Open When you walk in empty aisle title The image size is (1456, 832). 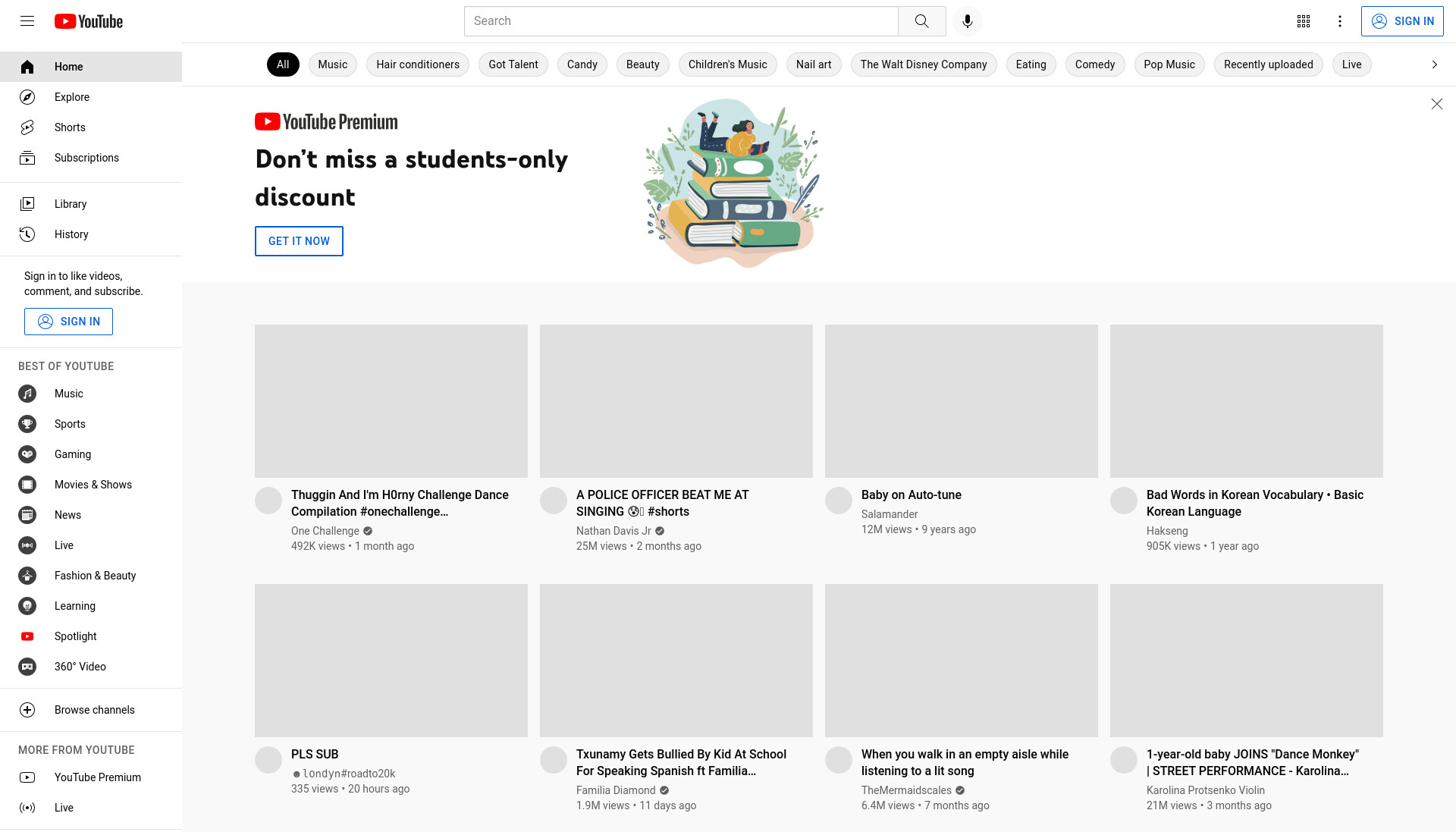(x=965, y=762)
